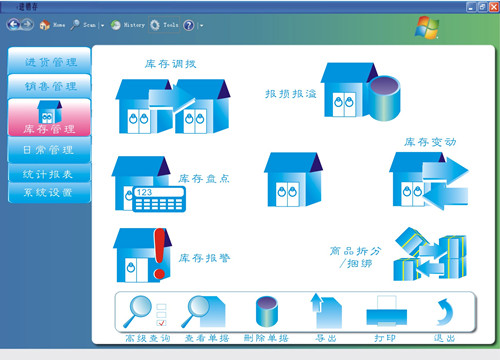
Task: Expand the dropdown arrow after the help icon
Action: [201, 25]
